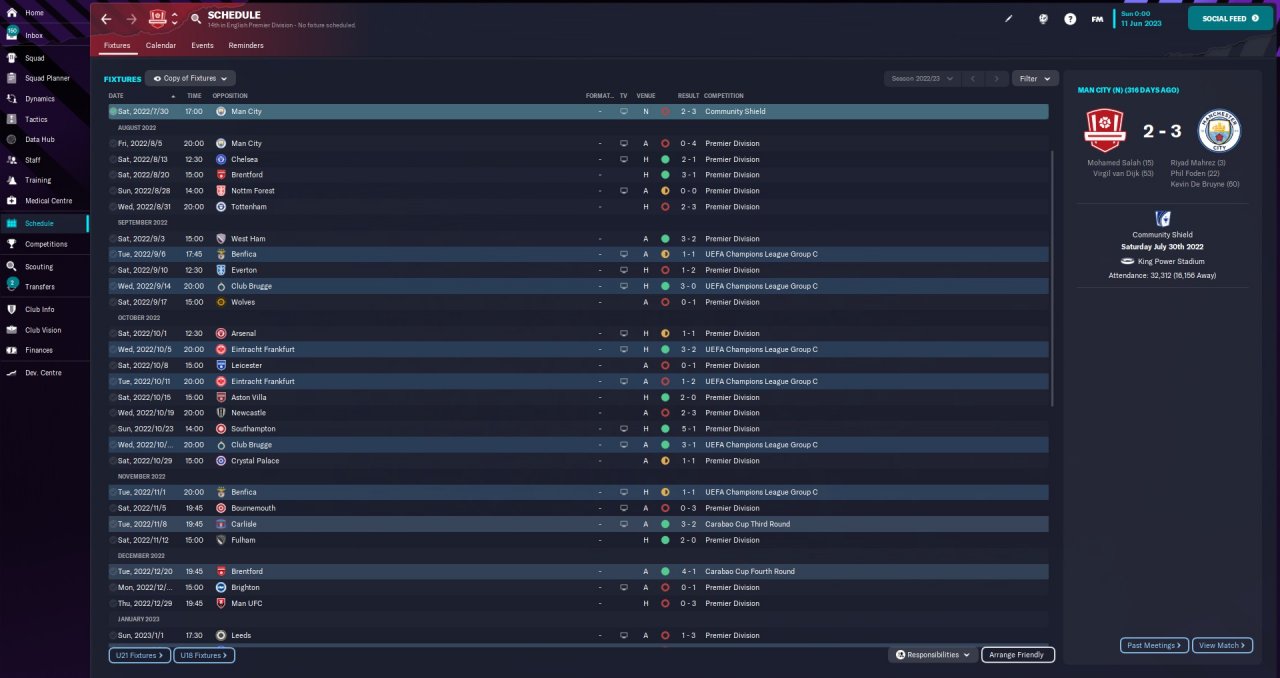Go to the next season arrow

pyautogui.click(x=996, y=78)
